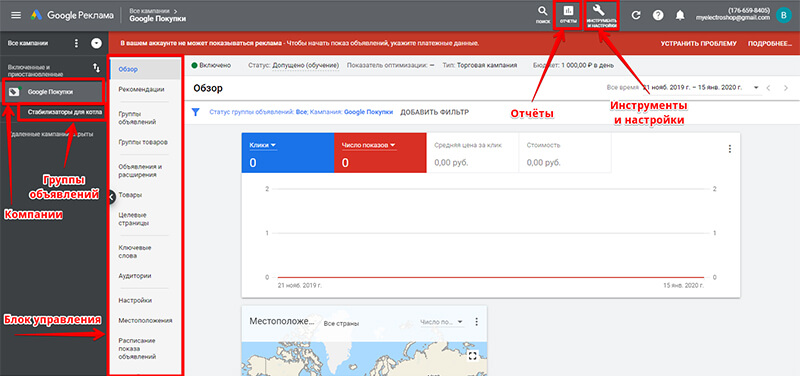Click the sort arrows icon in sidebar
Viewport: 800px width, 376px height.
click(x=96, y=67)
